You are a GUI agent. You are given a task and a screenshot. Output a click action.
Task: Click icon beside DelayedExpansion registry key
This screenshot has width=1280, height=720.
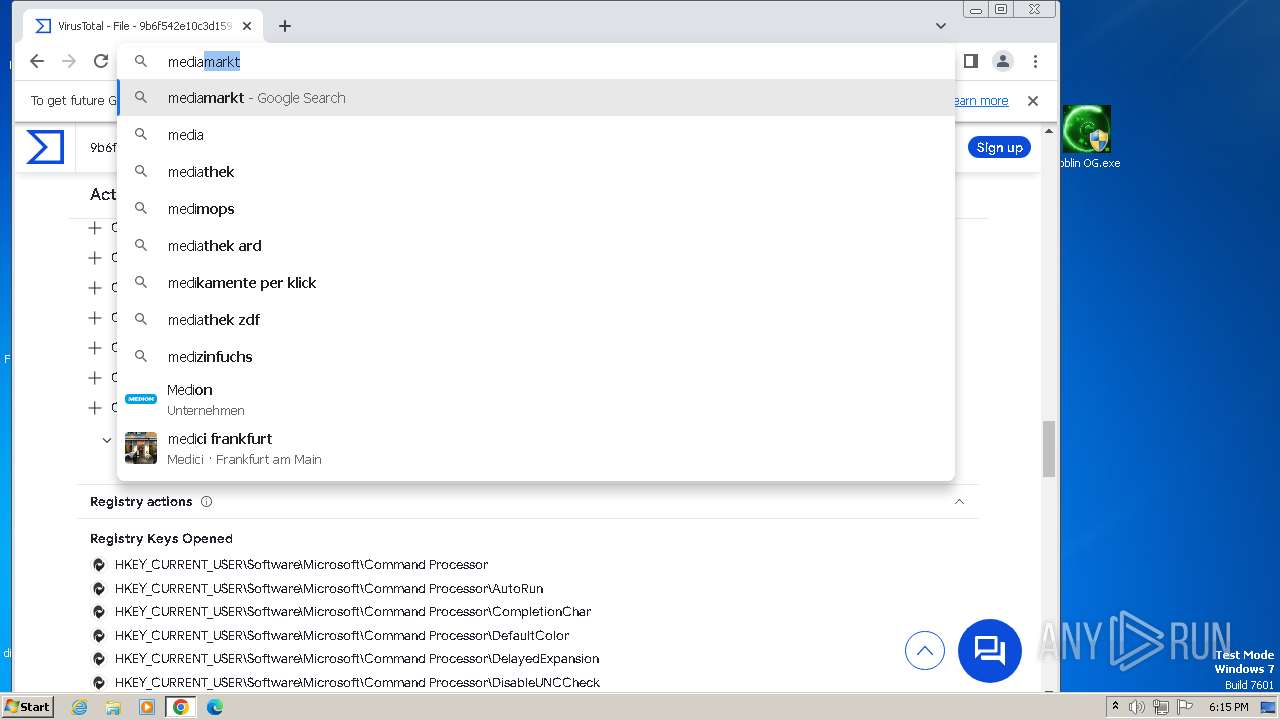tap(99, 659)
